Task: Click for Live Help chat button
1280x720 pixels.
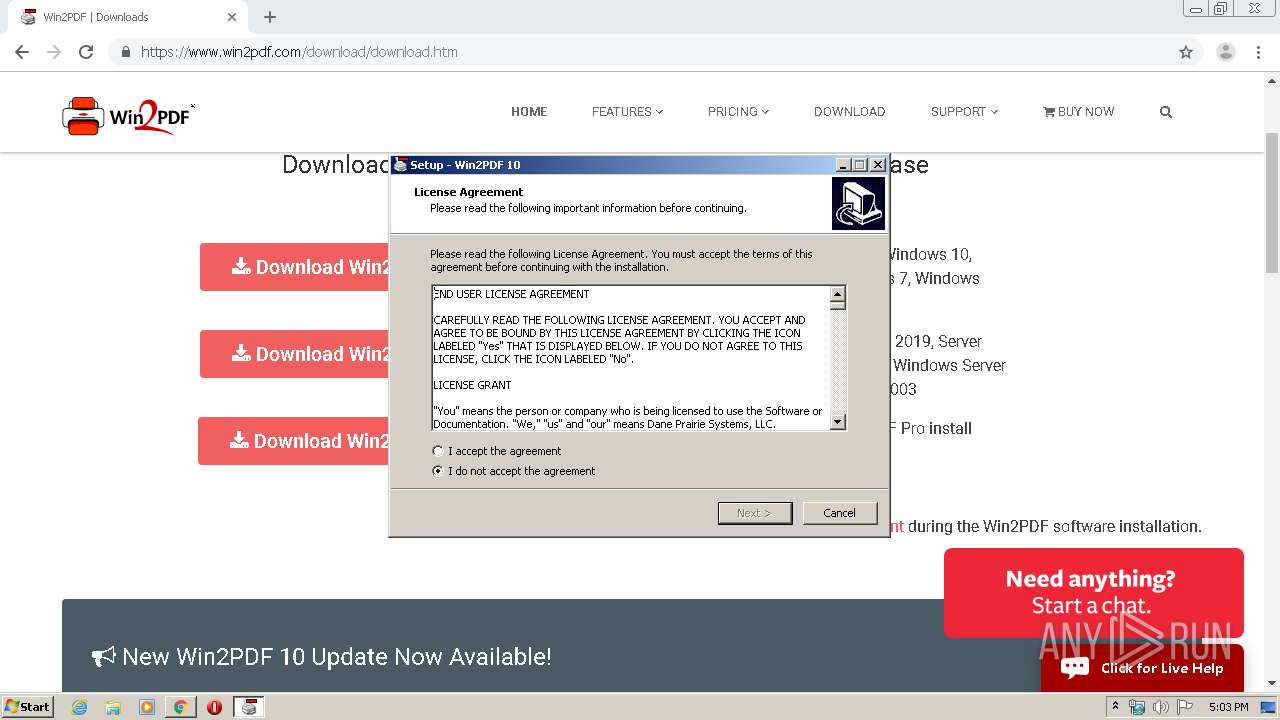Action: (1142, 668)
